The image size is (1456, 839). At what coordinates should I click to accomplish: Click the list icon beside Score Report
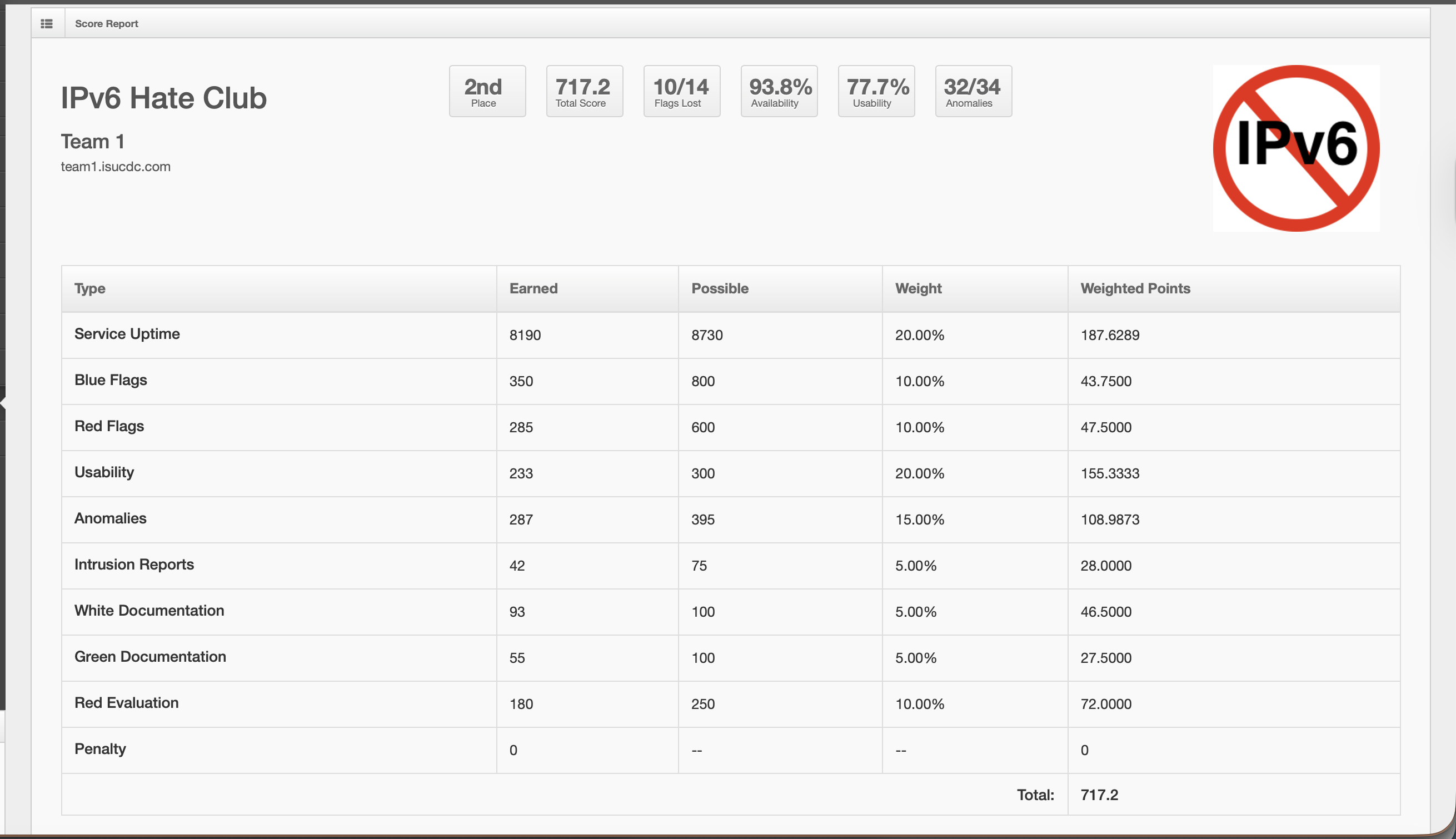coord(47,23)
